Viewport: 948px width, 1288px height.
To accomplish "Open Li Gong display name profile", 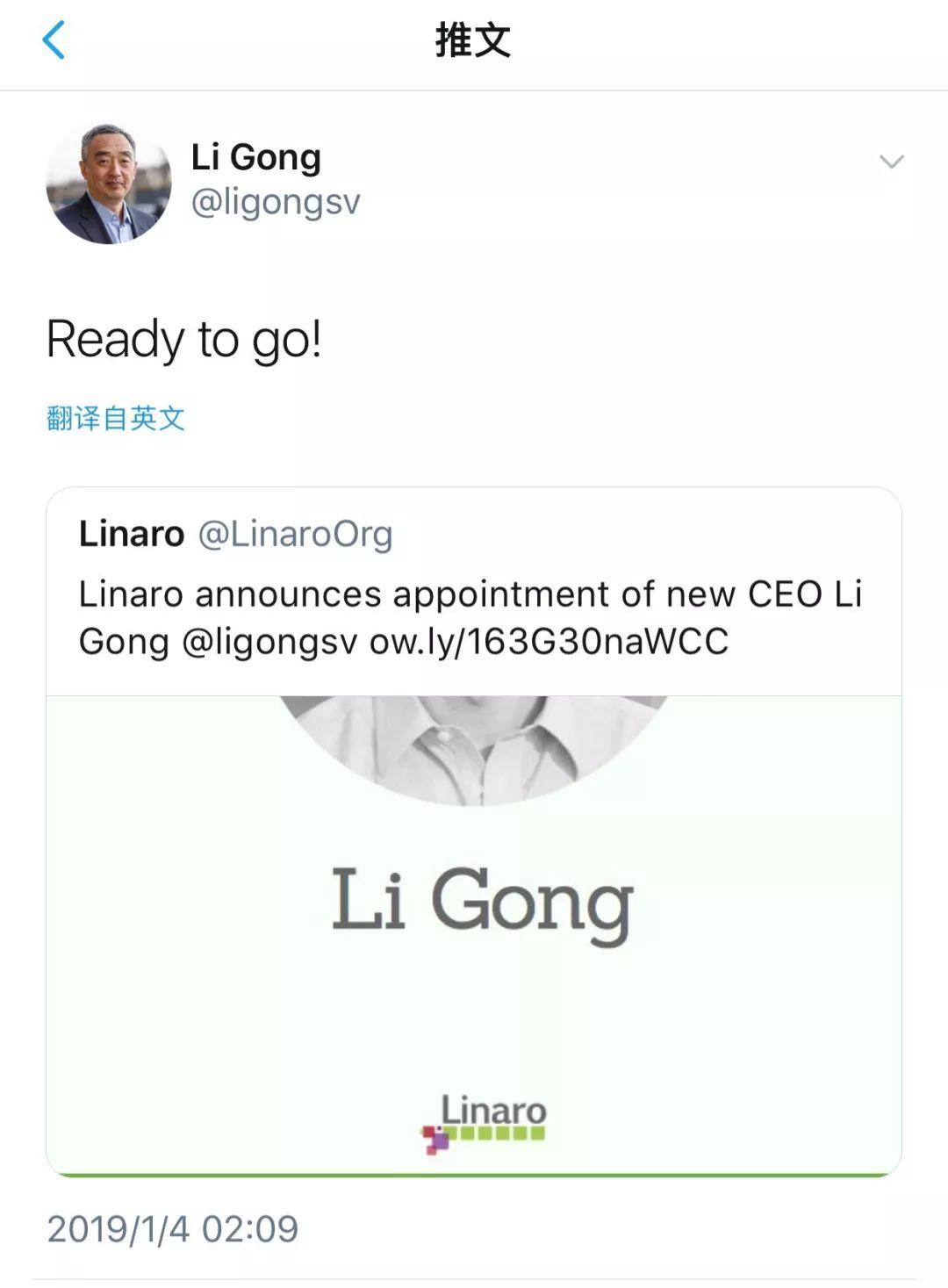I will 256,159.
